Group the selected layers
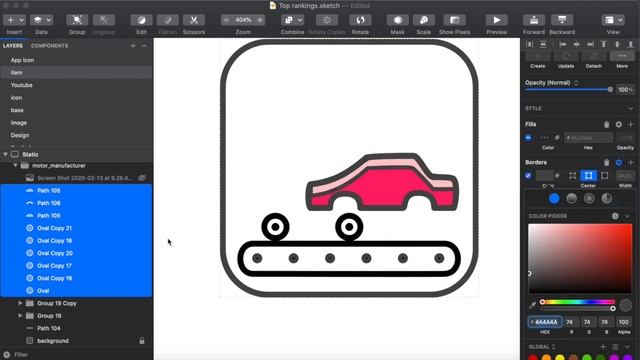The height and width of the screenshot is (360, 640). (77, 20)
